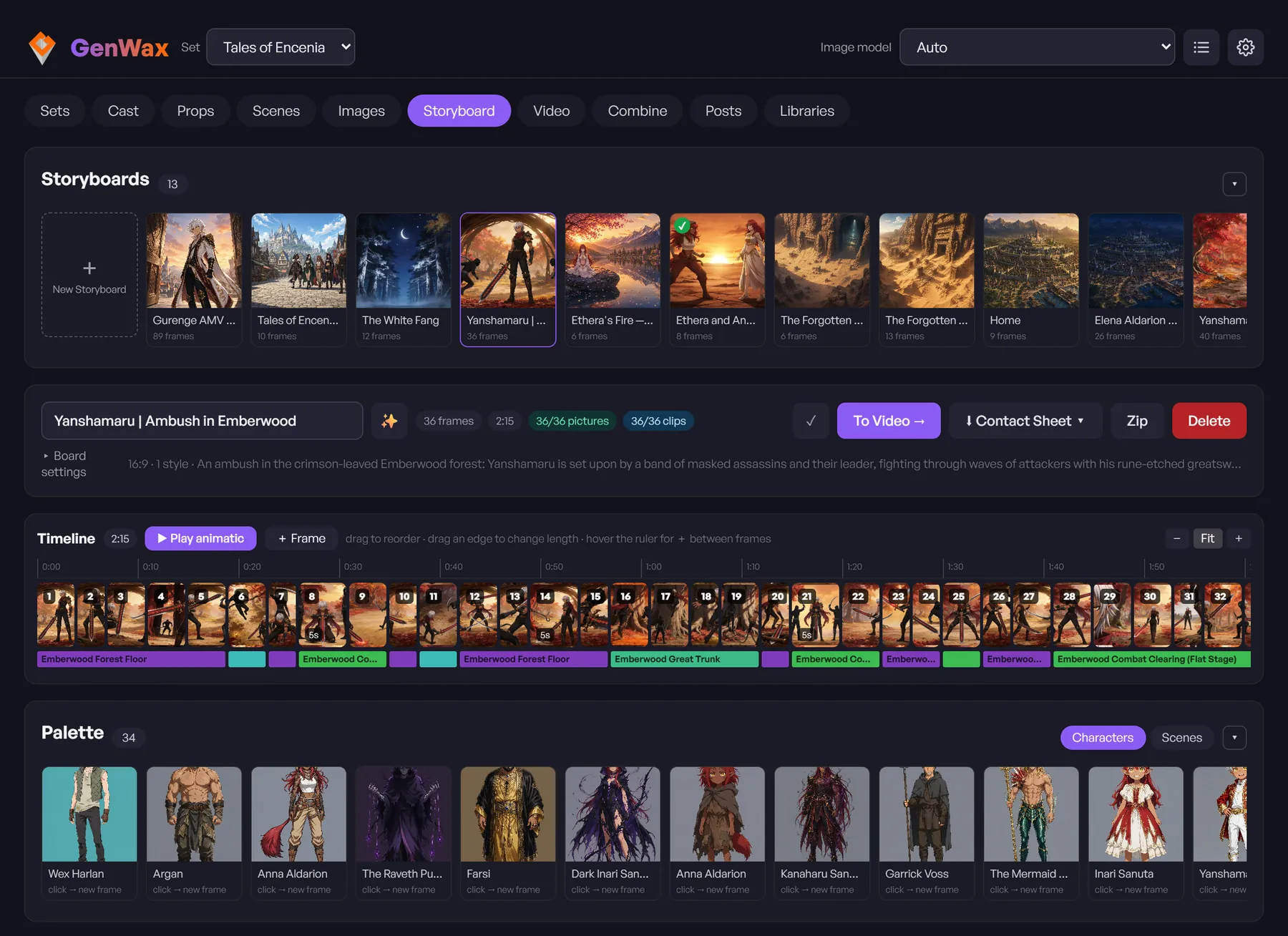Play the animatic
1288x936 pixels.
point(200,538)
